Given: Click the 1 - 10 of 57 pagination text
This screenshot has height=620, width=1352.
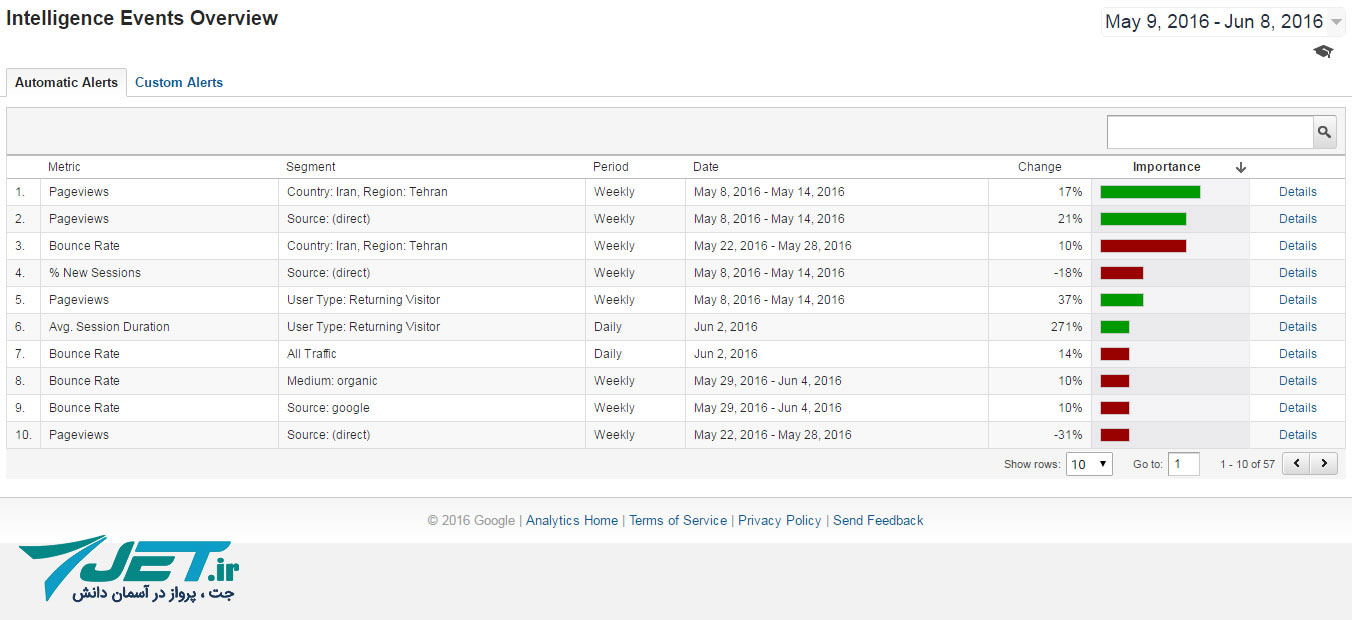Looking at the screenshot, I should point(1247,464).
